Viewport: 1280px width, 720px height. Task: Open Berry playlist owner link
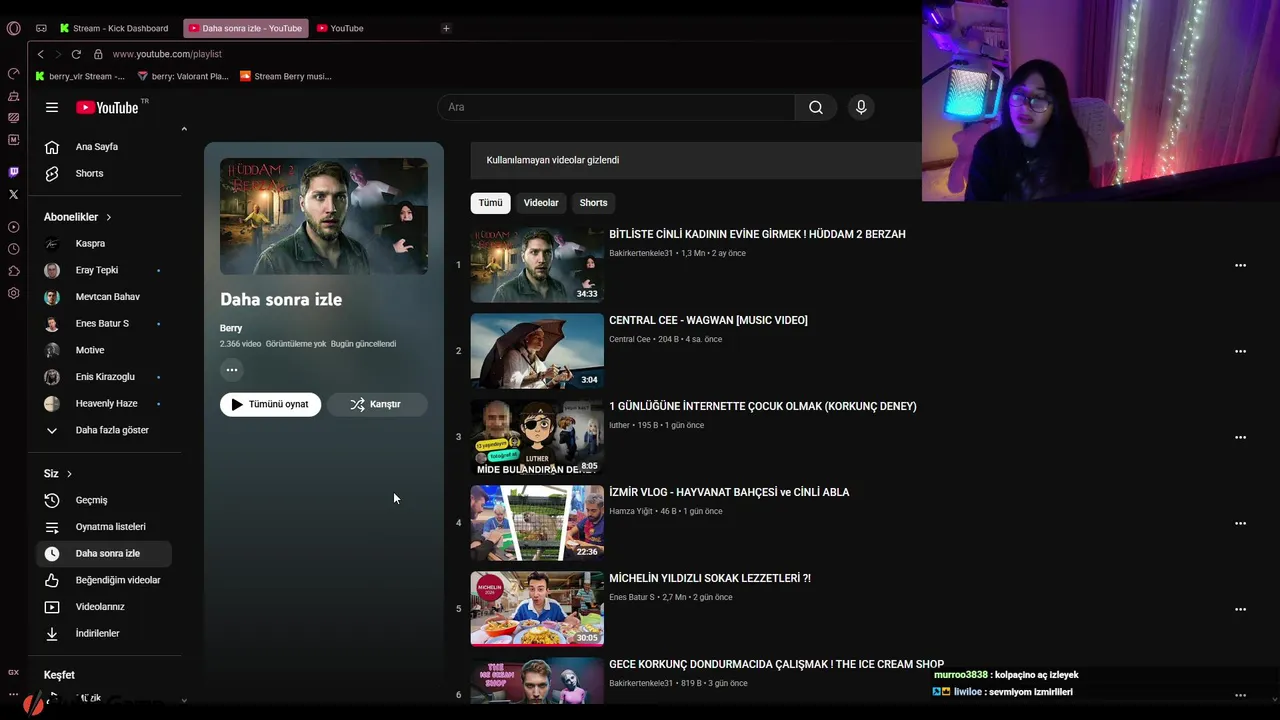[x=231, y=328]
